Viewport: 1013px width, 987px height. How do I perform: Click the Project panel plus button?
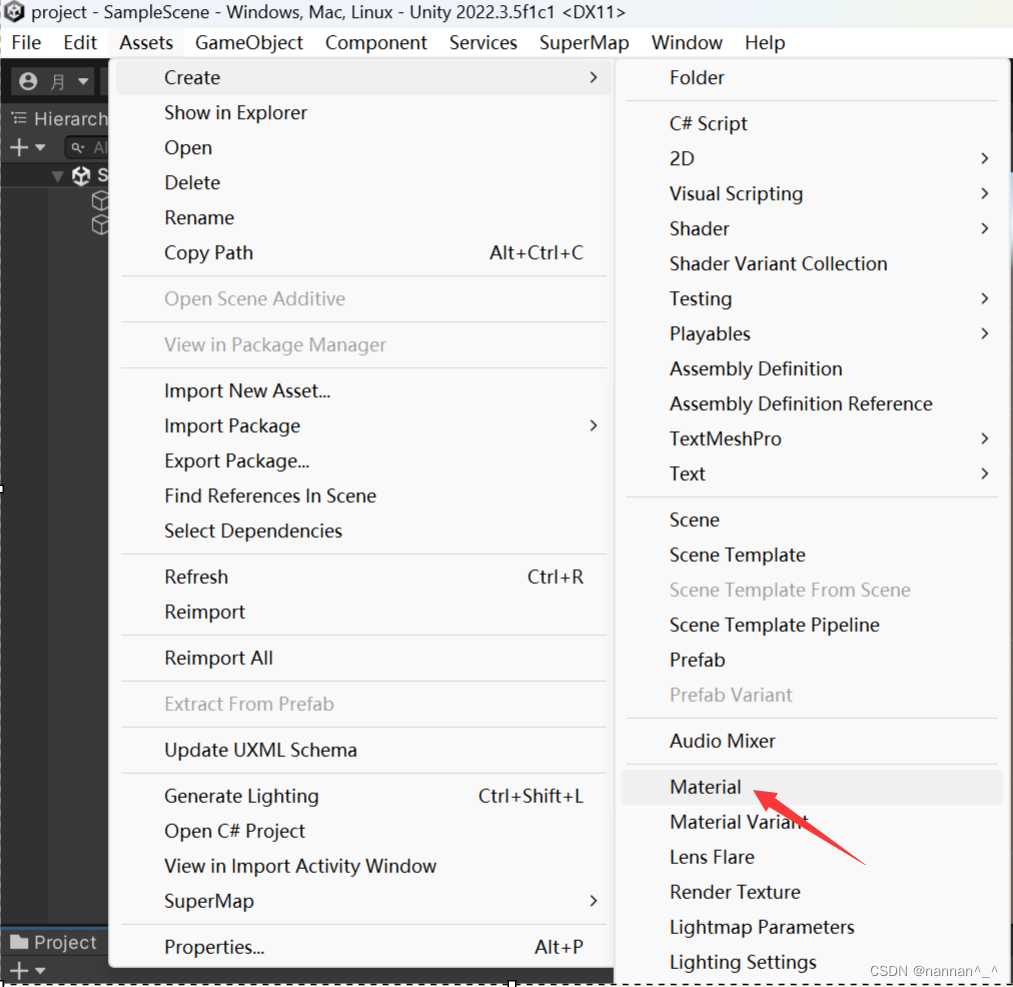click(x=19, y=970)
